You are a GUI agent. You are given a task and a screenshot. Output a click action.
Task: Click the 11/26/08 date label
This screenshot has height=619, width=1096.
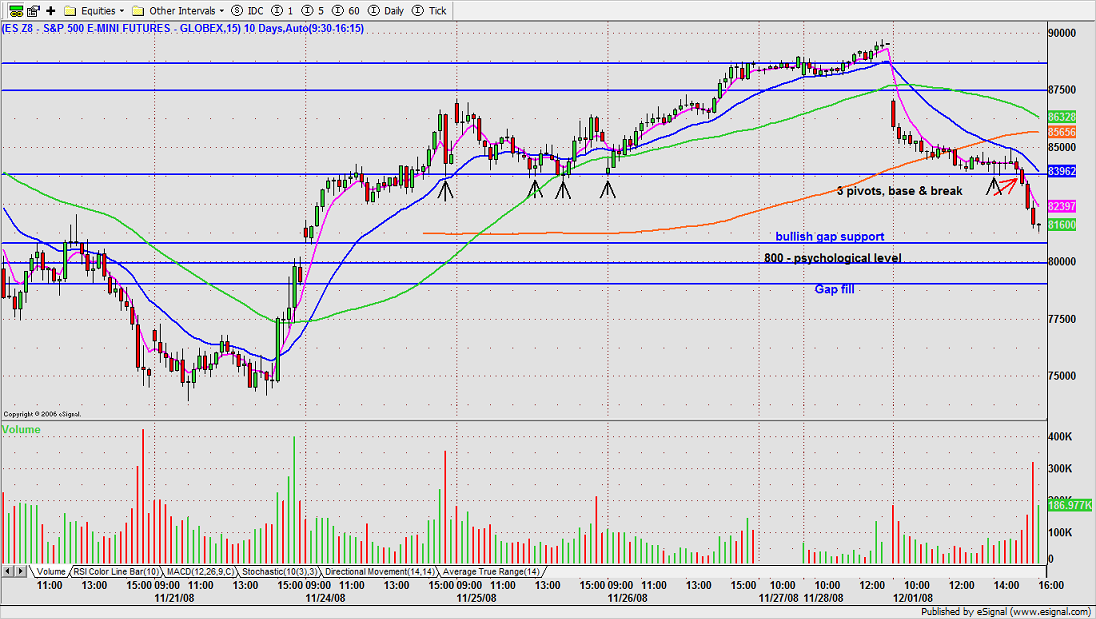click(627, 598)
